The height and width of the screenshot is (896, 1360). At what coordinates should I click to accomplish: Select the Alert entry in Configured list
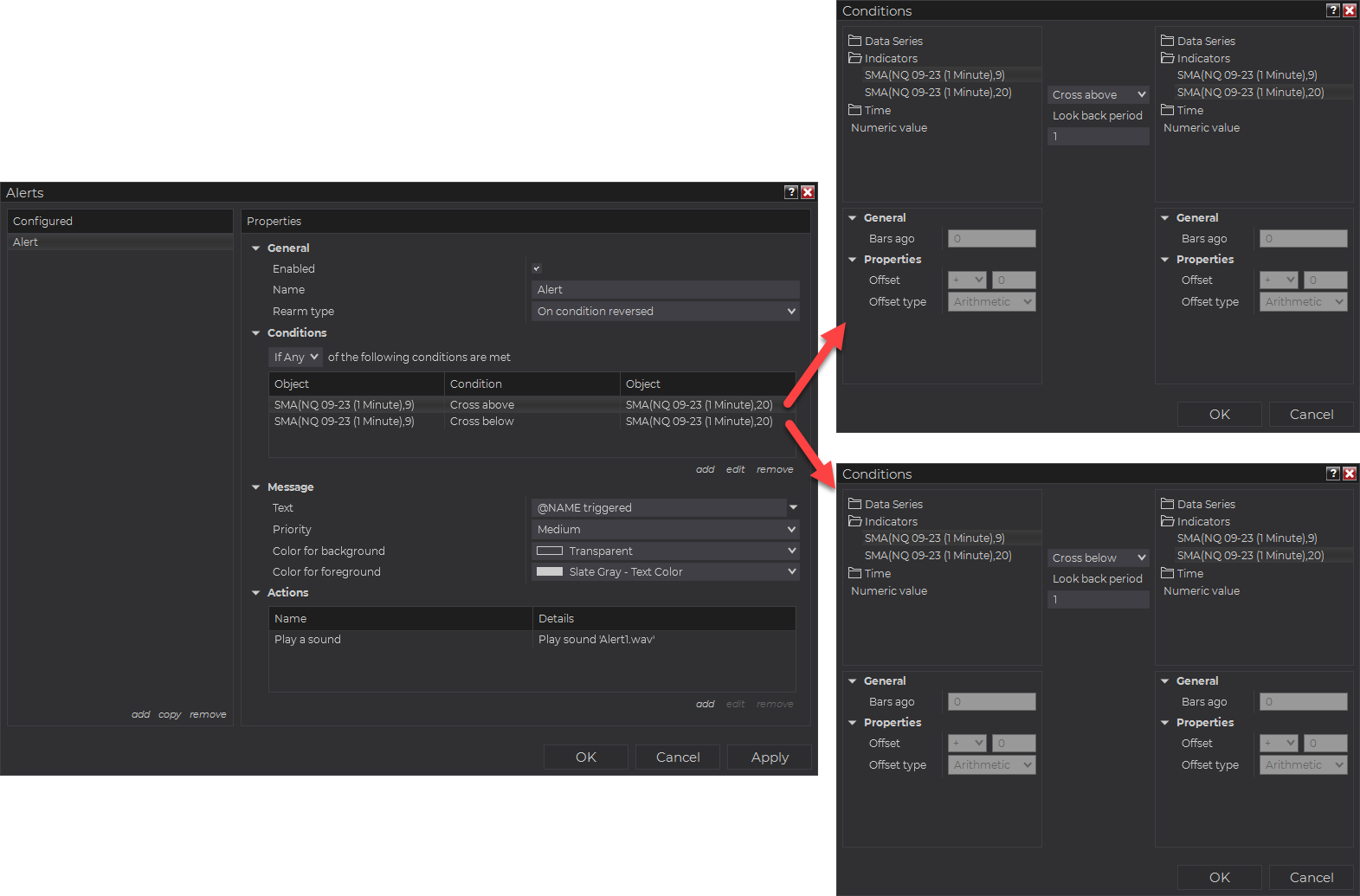120,242
